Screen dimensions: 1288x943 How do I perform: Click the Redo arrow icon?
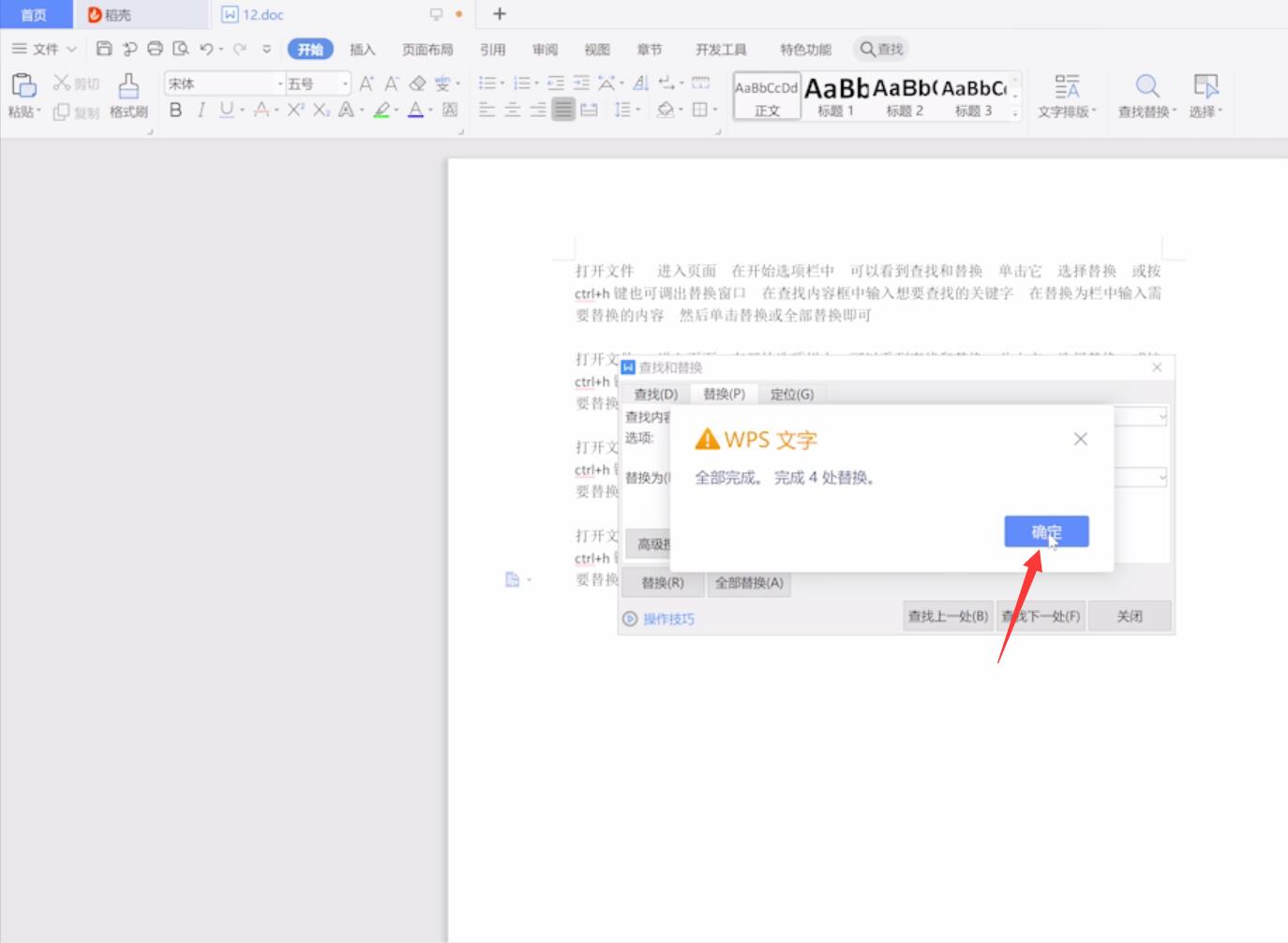point(240,49)
